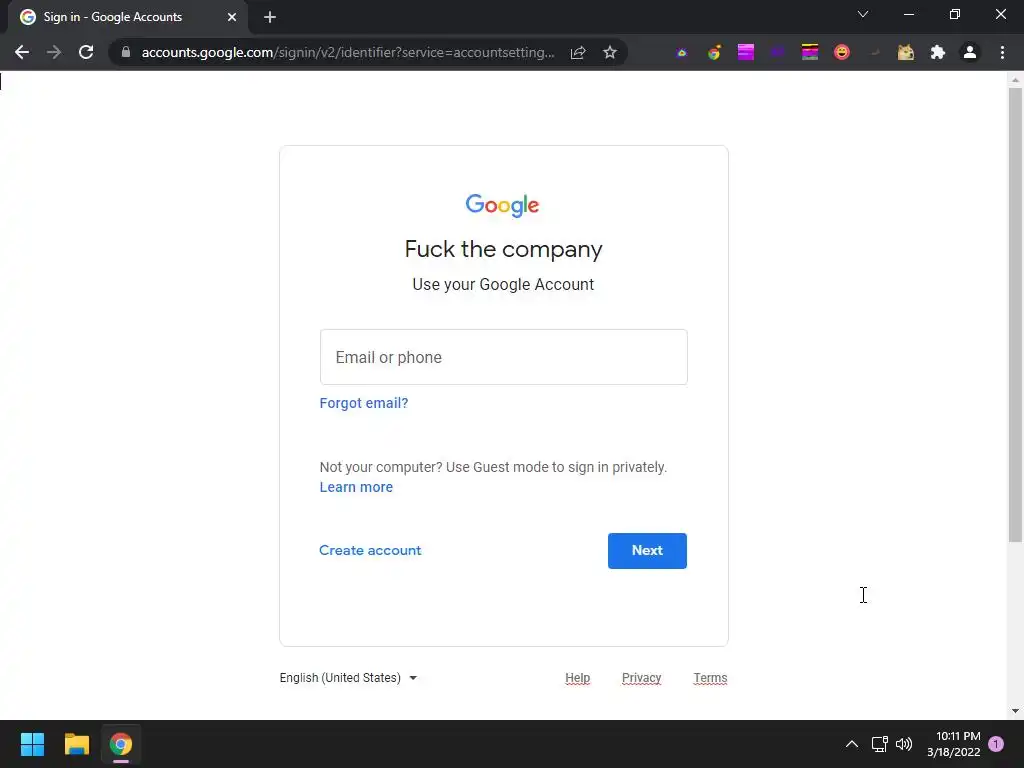Open the notification badge in the tray

[996, 744]
